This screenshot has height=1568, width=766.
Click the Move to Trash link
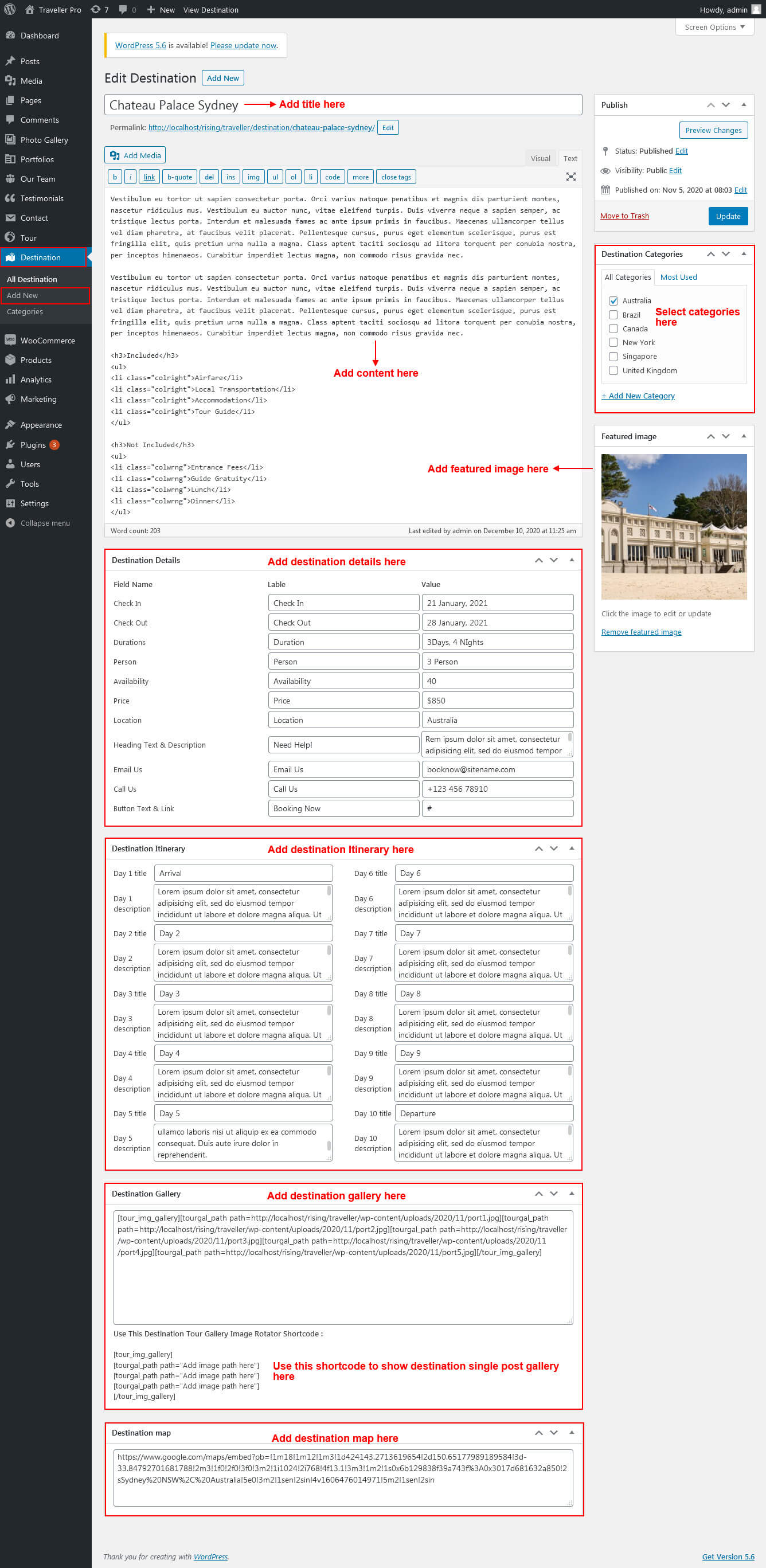(624, 216)
